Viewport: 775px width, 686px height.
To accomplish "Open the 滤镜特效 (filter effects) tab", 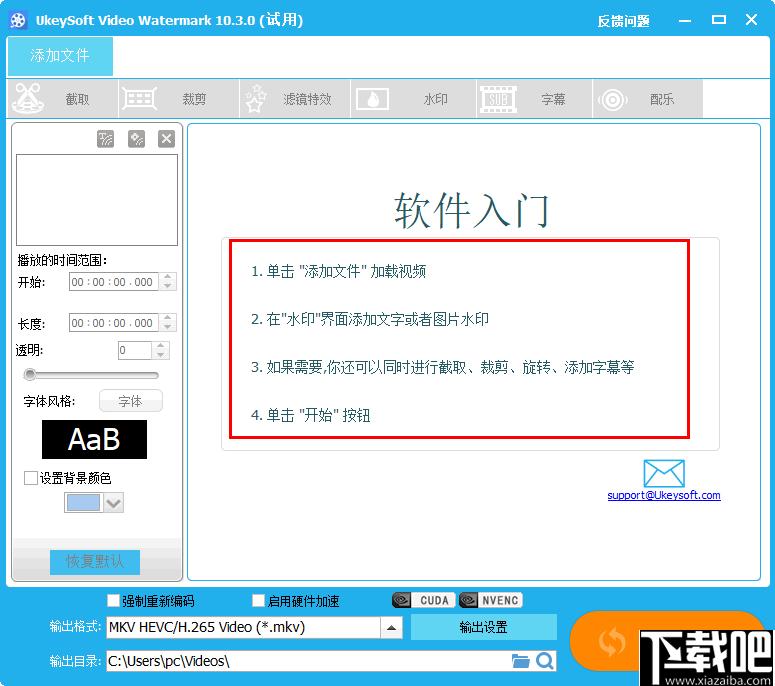I will [295, 99].
